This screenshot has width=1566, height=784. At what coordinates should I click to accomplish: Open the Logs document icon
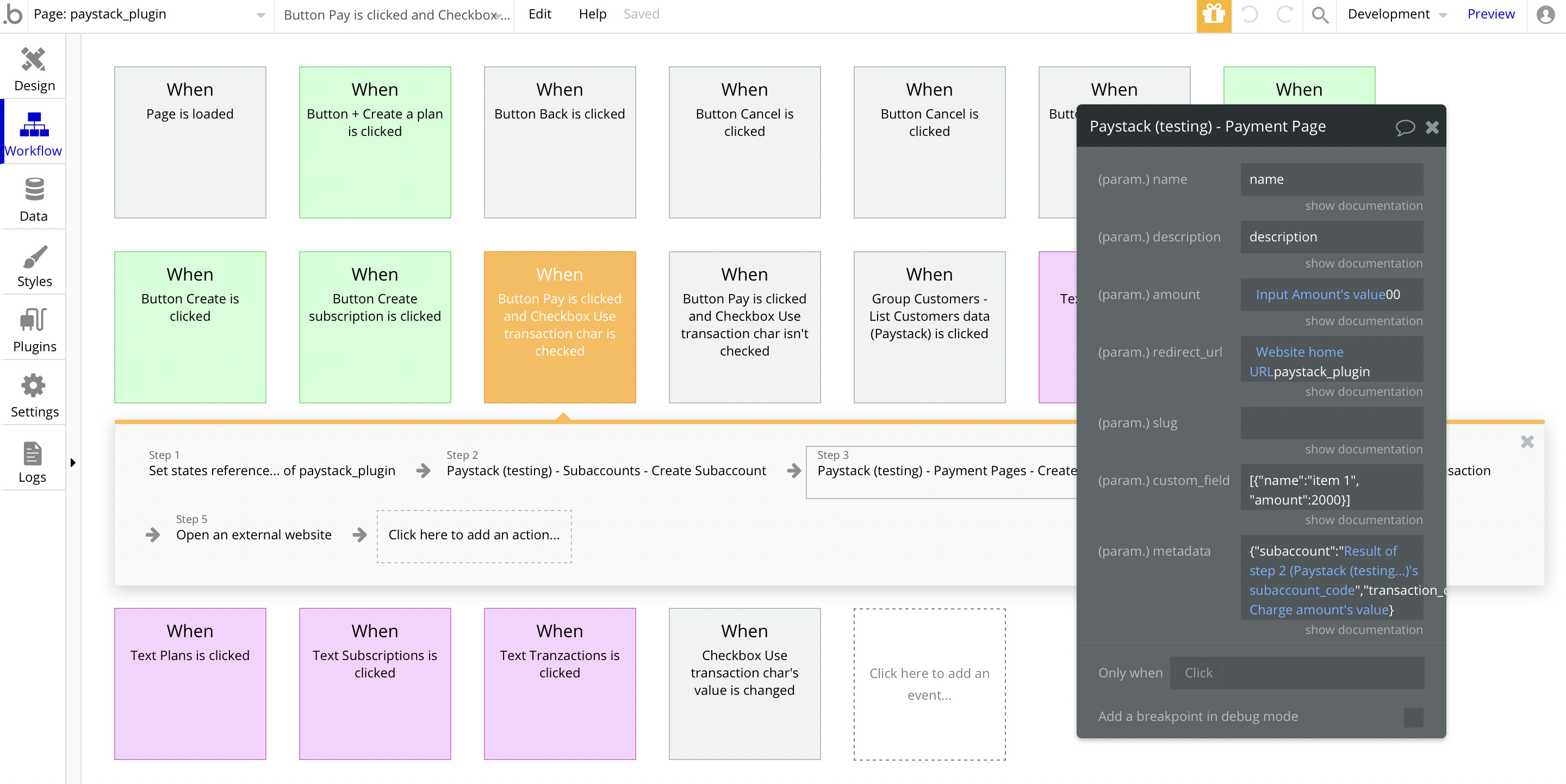[32, 454]
